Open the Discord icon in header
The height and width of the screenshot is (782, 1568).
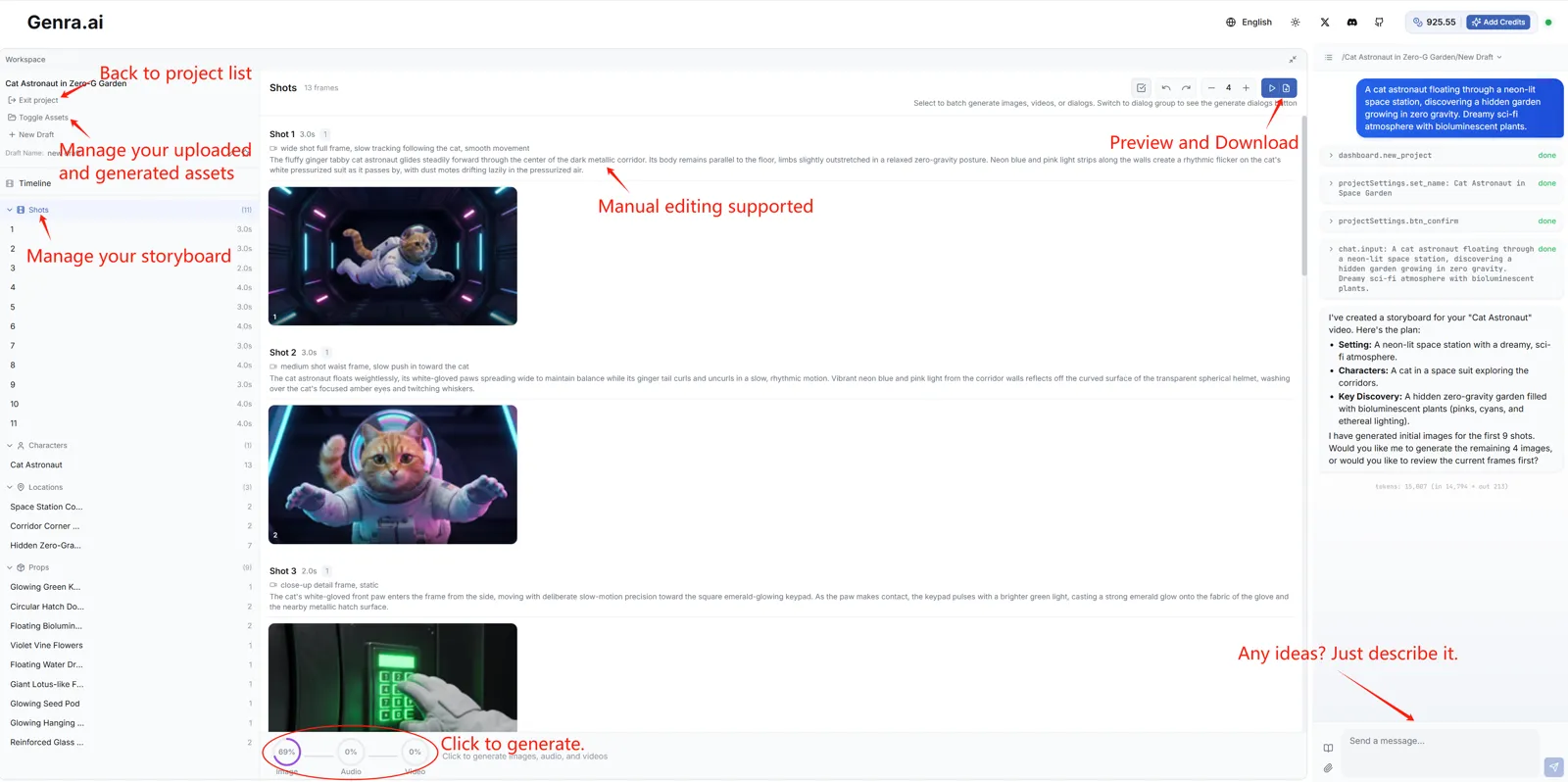tap(1352, 23)
